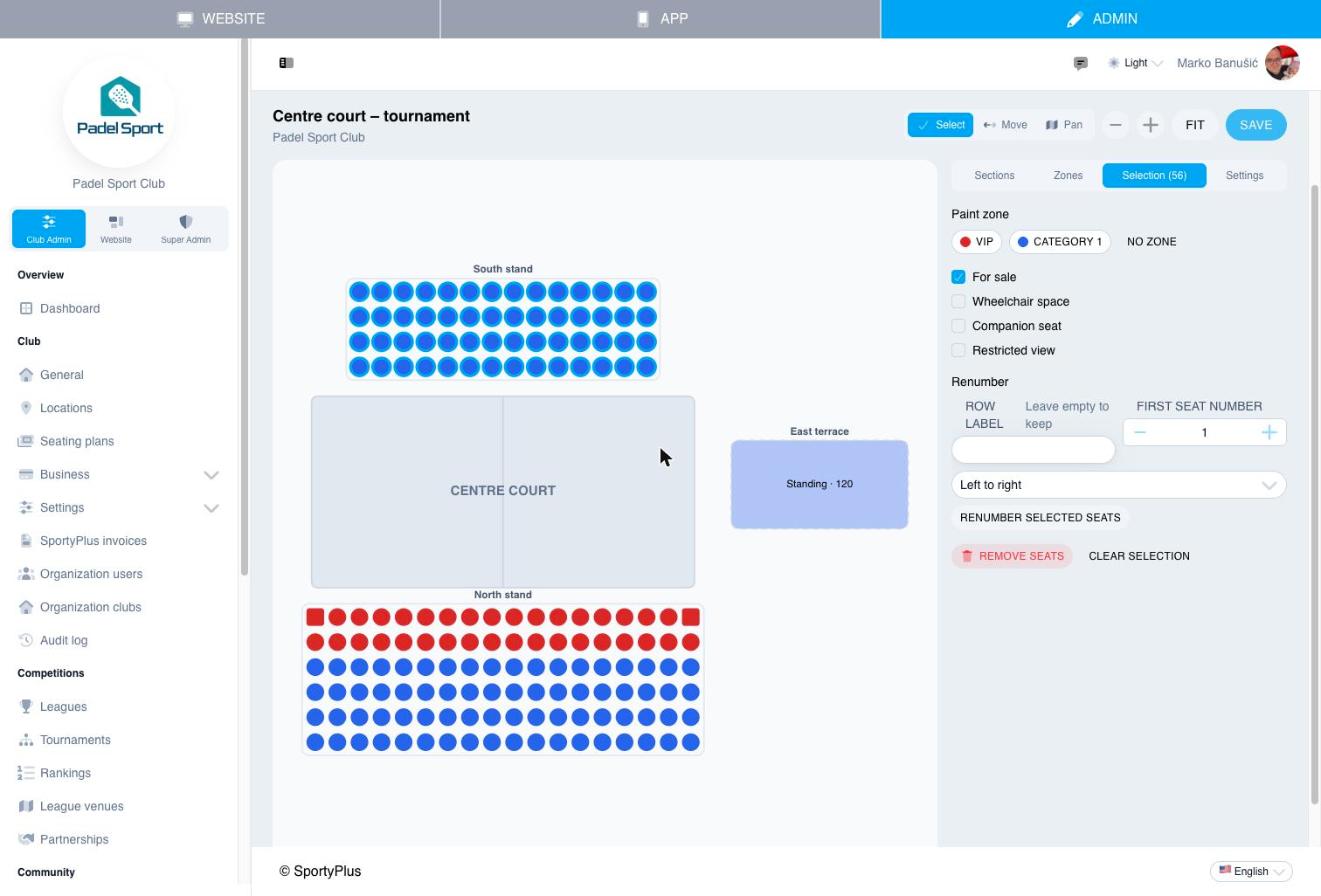Zoom out with the minus icon
The height and width of the screenshot is (896, 1321).
tap(1115, 125)
